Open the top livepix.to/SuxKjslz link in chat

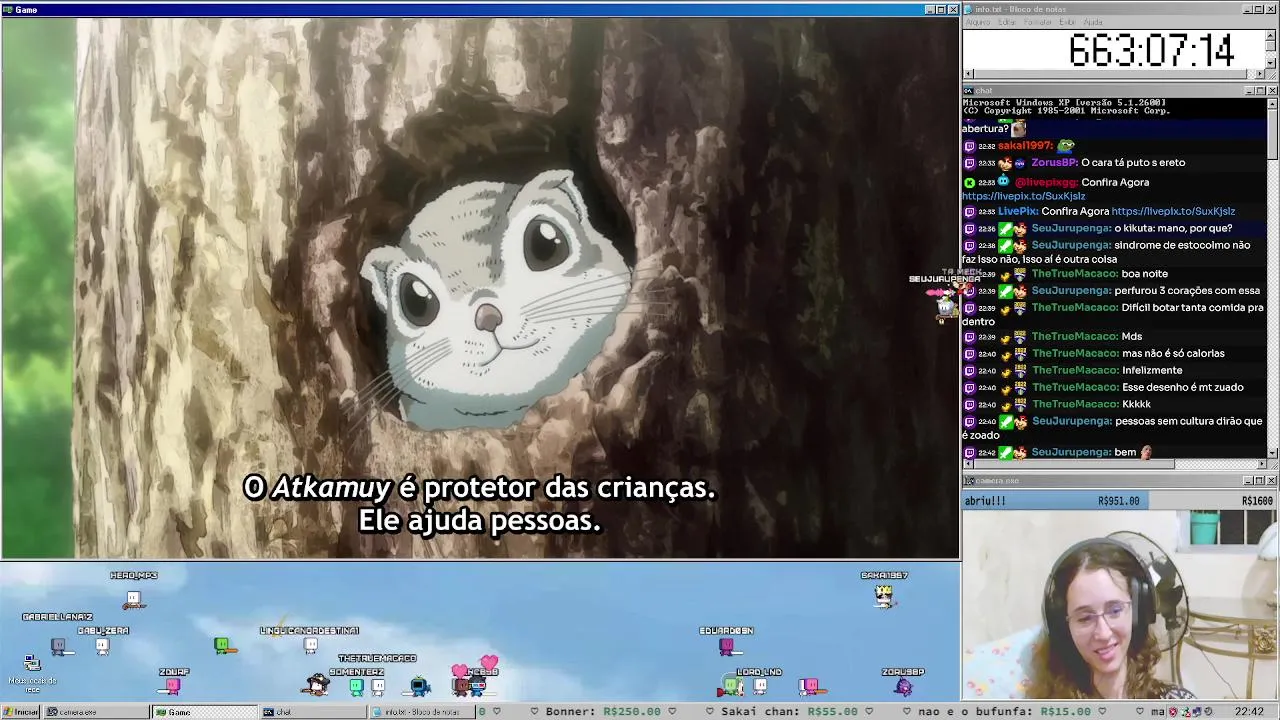(x=1023, y=196)
